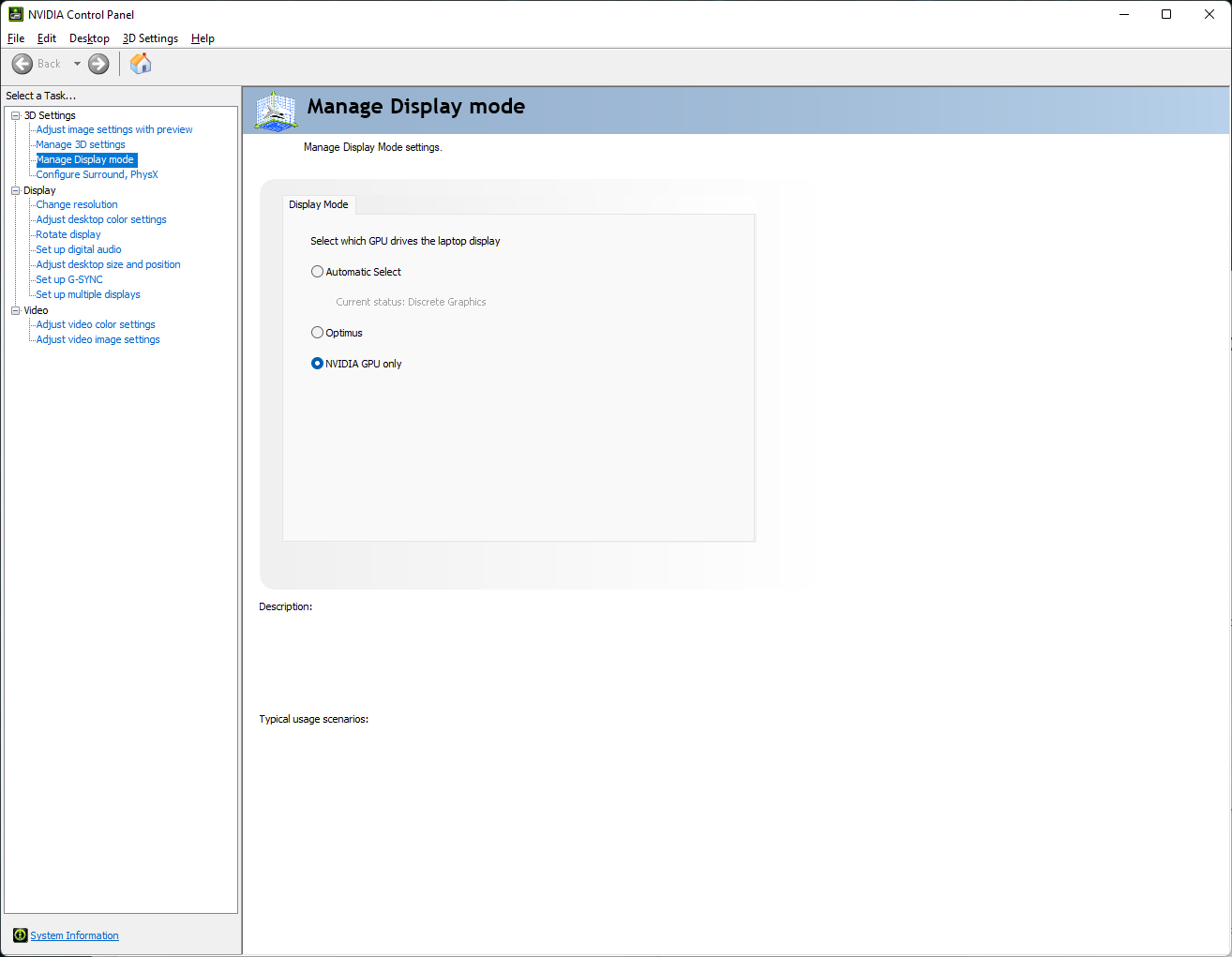The image size is (1232, 957).
Task: Close the NVIDIA Control Panel window
Action: 1209,14
